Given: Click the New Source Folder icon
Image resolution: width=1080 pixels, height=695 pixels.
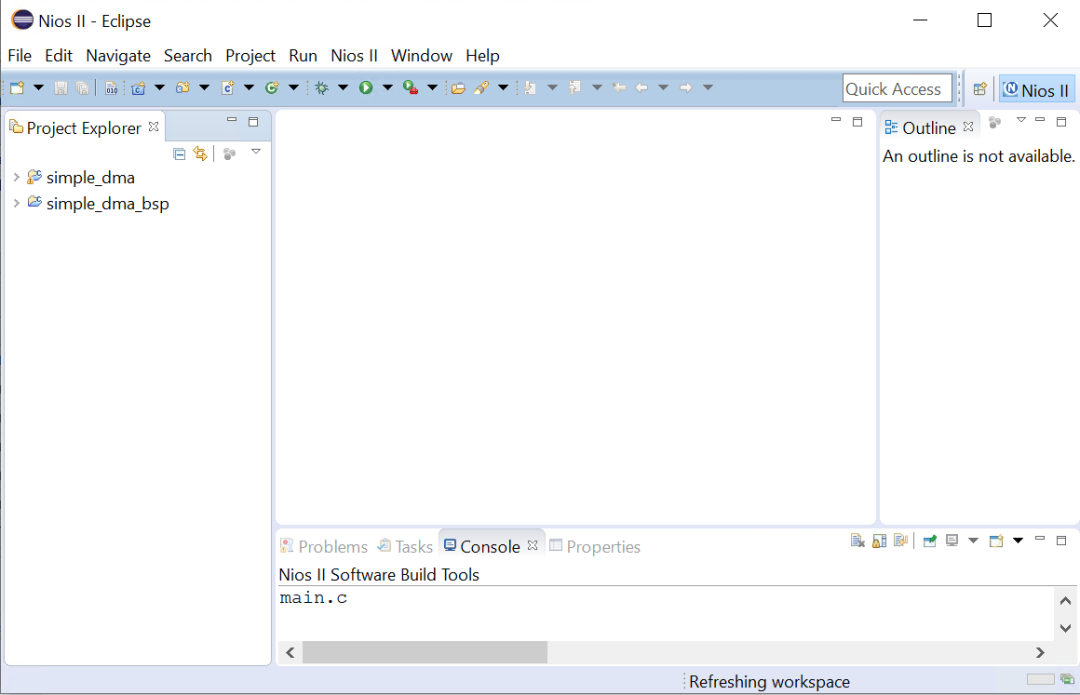Looking at the screenshot, I should coord(183,87).
